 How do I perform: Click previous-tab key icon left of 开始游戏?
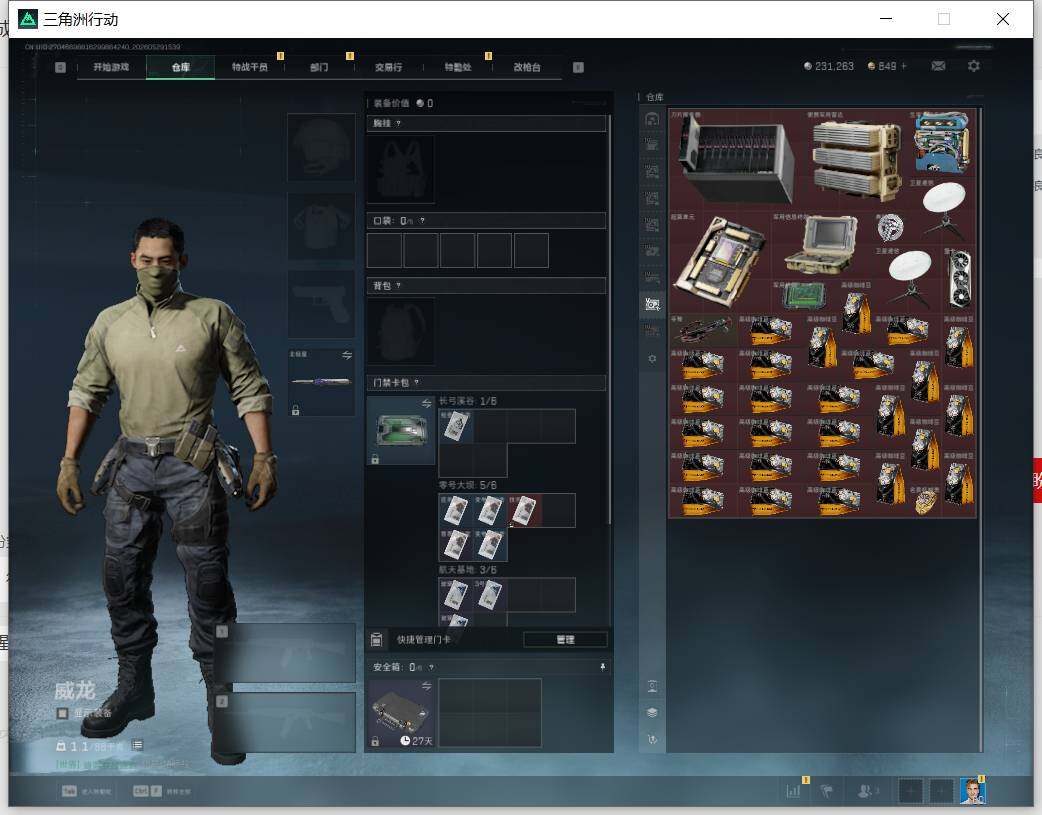coord(60,67)
